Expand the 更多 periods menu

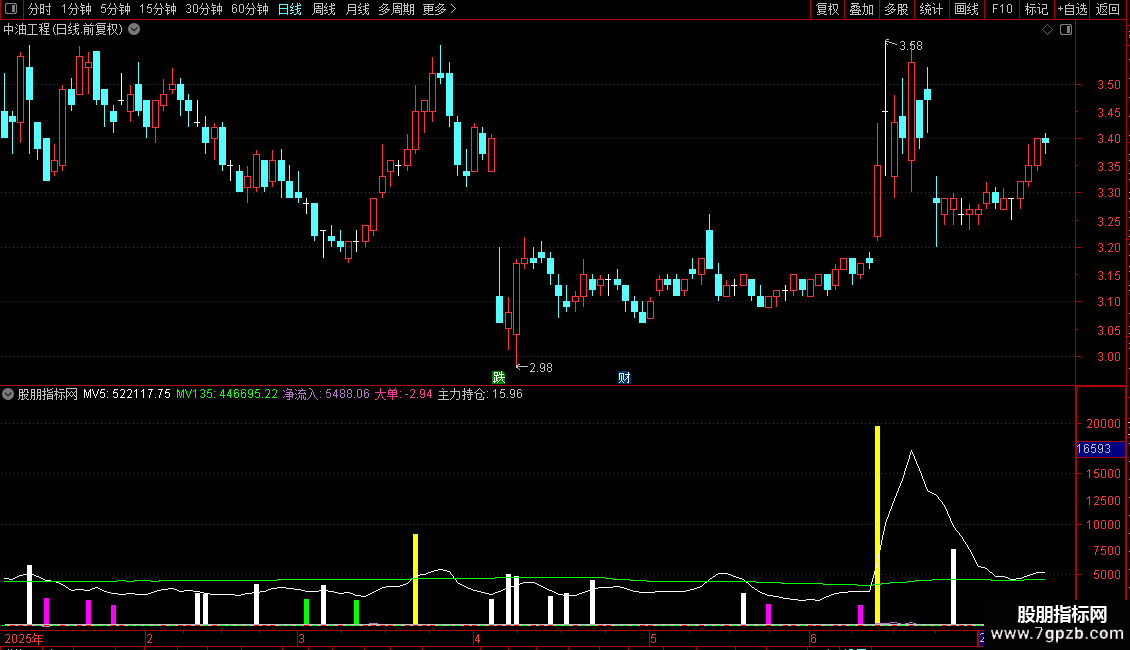pos(440,9)
